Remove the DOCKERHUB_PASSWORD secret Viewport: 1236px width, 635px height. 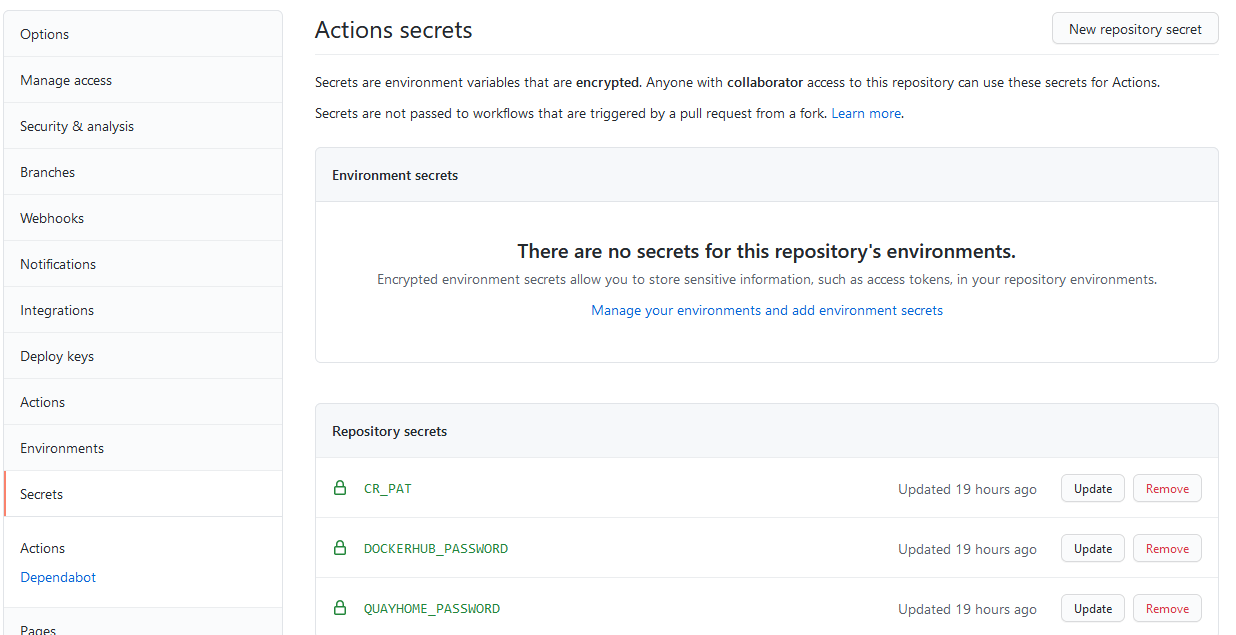click(1167, 548)
